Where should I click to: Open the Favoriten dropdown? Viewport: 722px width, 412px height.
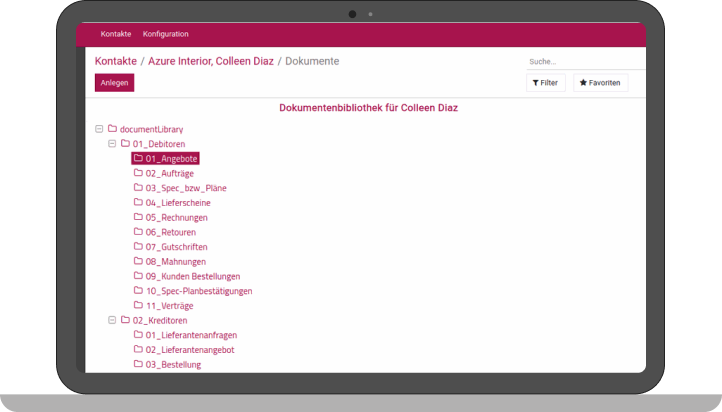coord(600,83)
